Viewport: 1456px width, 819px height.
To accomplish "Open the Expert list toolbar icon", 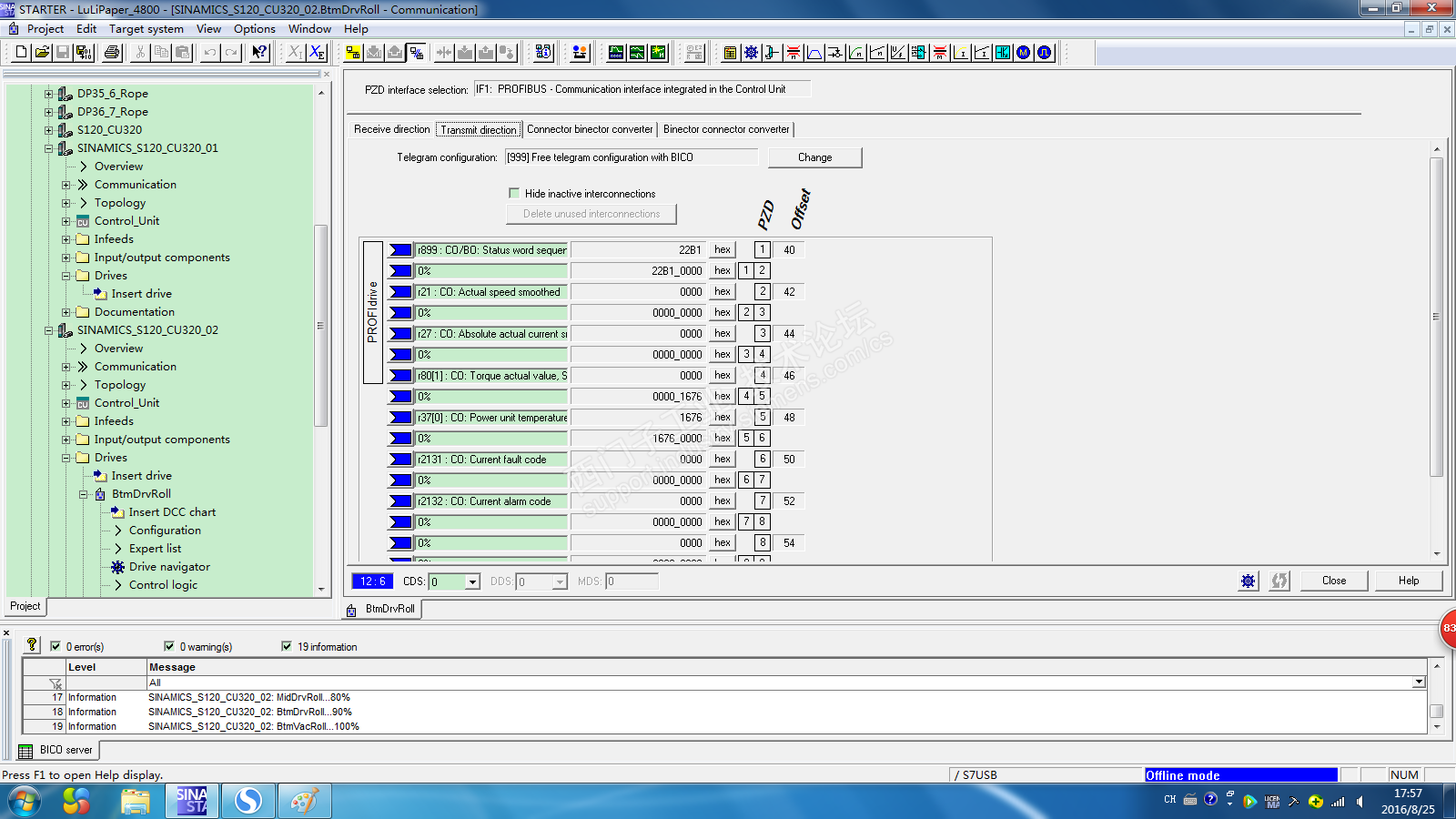I will 730,53.
